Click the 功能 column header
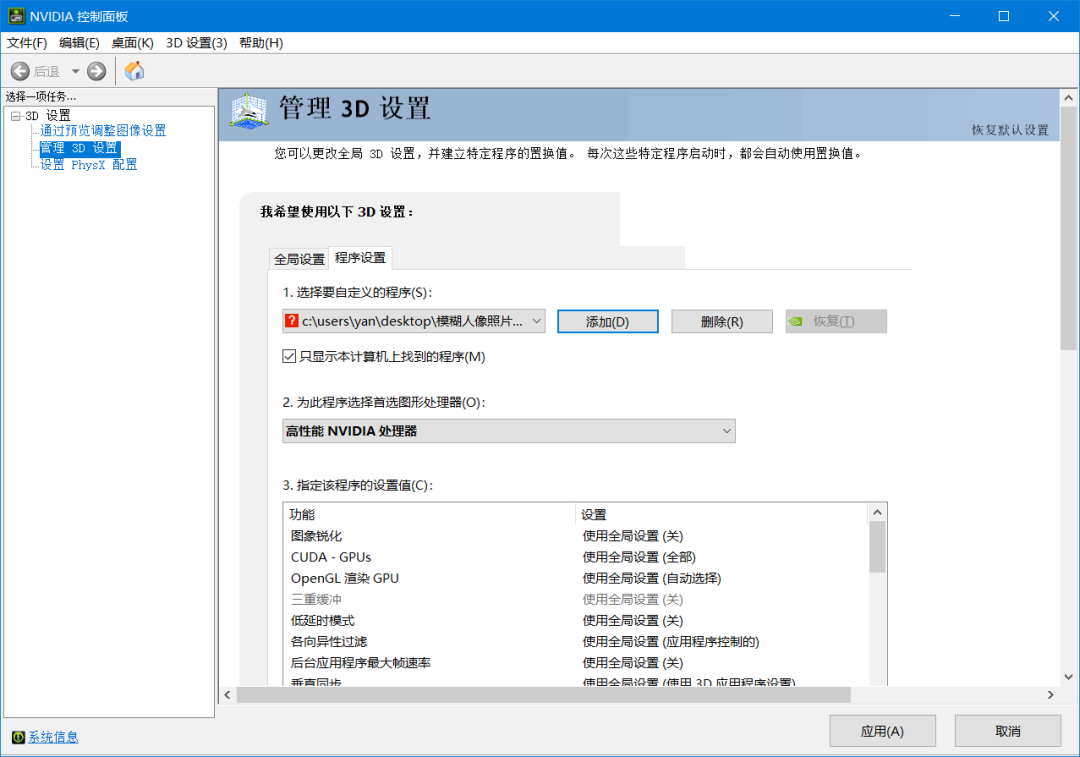This screenshot has width=1080, height=757. click(x=429, y=515)
